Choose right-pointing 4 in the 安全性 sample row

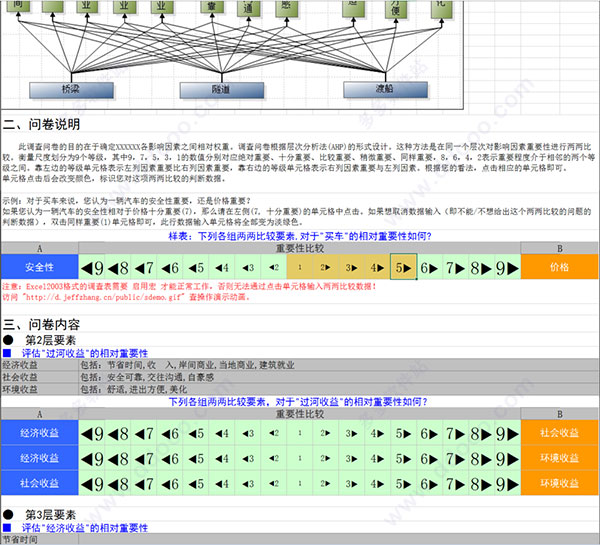tap(378, 268)
